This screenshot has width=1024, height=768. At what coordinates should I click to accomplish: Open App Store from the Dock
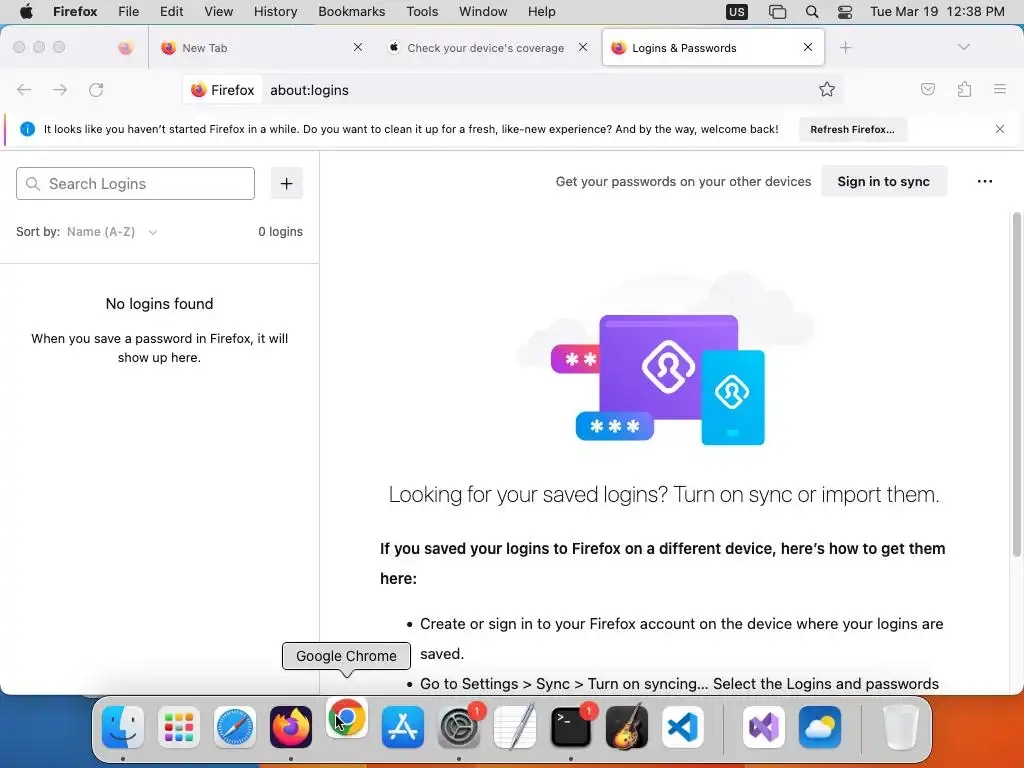point(403,727)
